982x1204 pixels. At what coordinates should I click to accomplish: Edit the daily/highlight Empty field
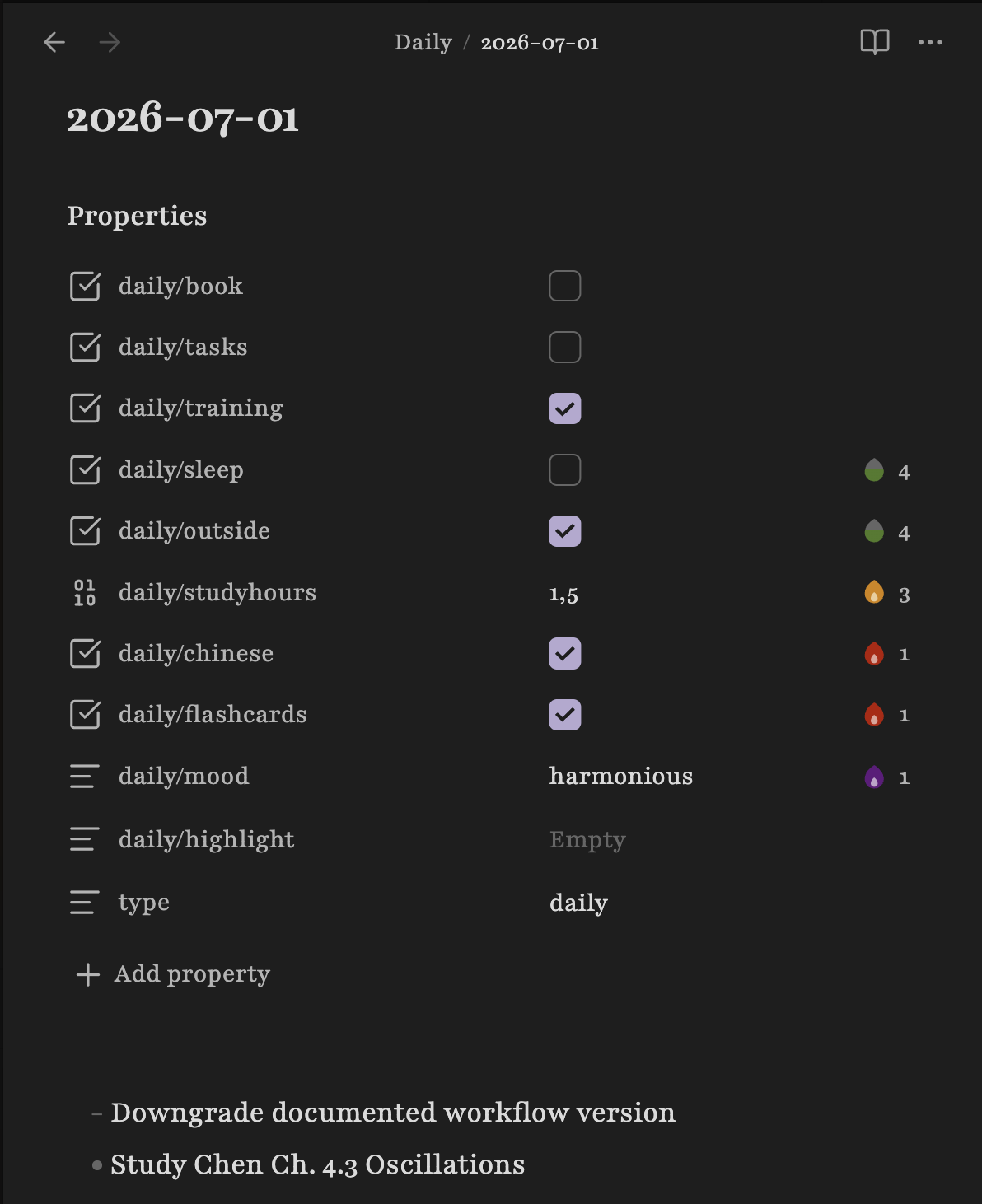(x=587, y=840)
